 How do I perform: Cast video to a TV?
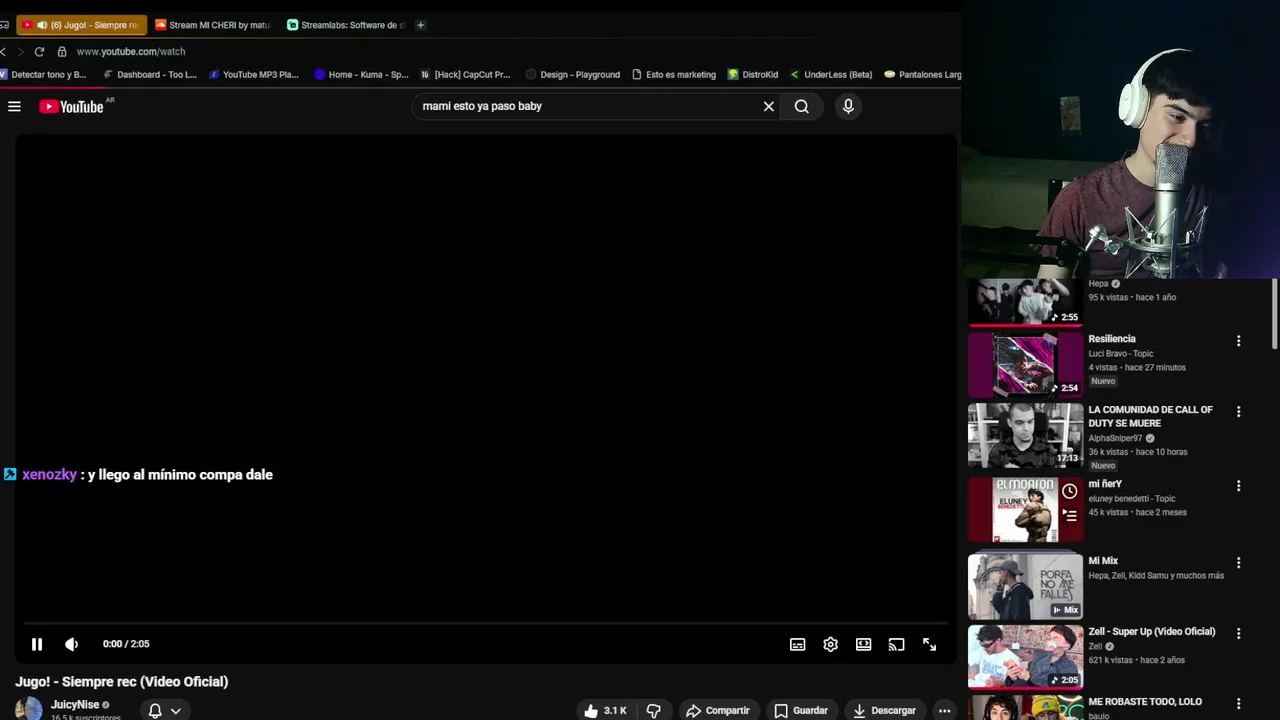click(896, 645)
